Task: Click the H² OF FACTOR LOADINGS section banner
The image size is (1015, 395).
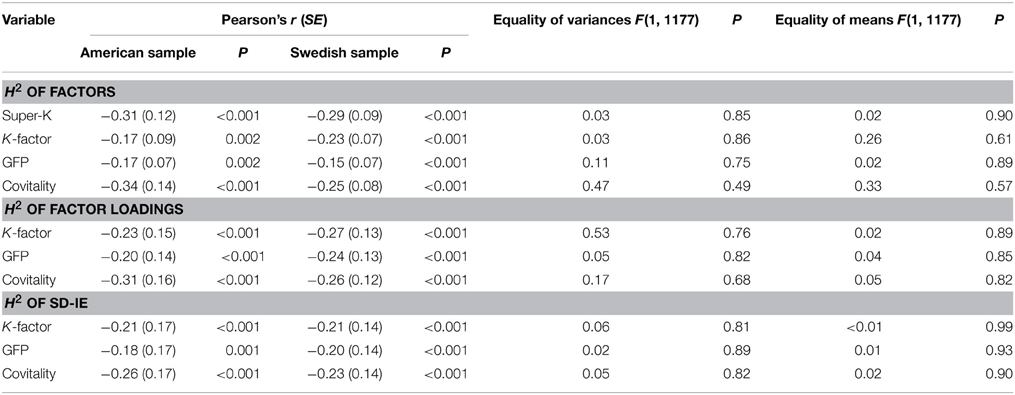Action: [x=508, y=210]
